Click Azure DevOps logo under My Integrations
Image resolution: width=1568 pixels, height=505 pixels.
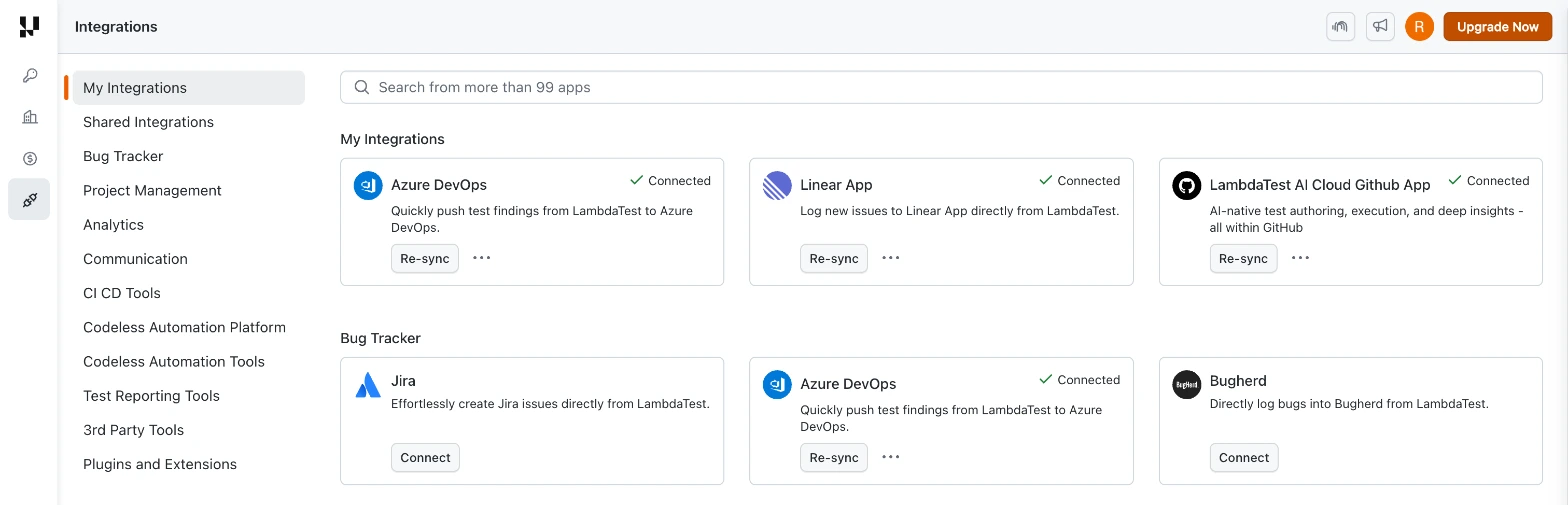click(x=368, y=186)
